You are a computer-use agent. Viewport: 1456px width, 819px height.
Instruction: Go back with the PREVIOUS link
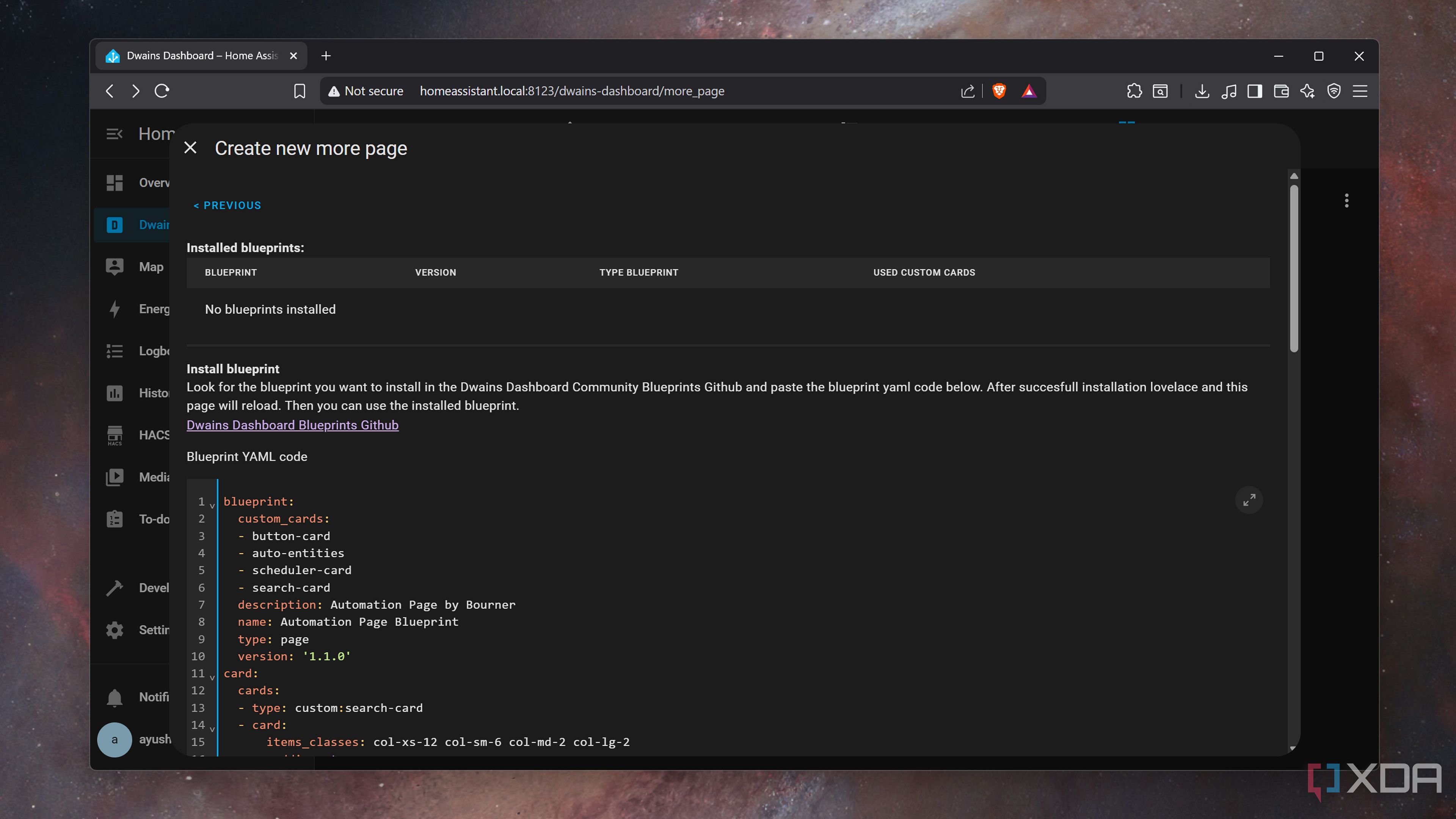(227, 206)
